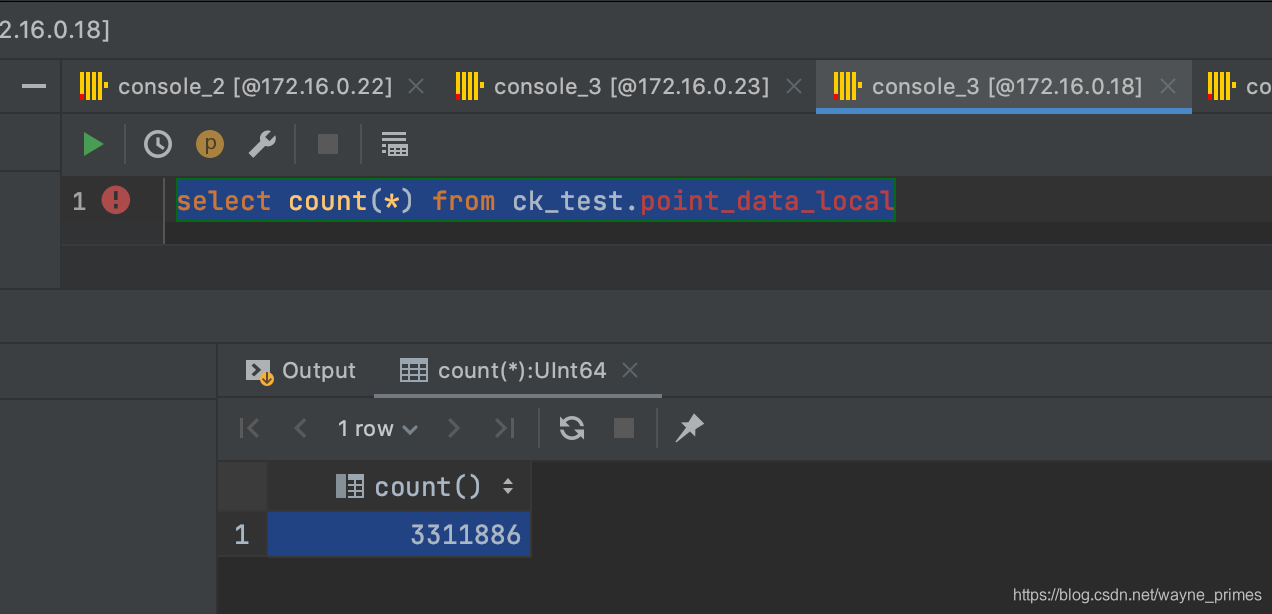Select row number 1 in results grid
The image size is (1272, 614).
click(241, 535)
